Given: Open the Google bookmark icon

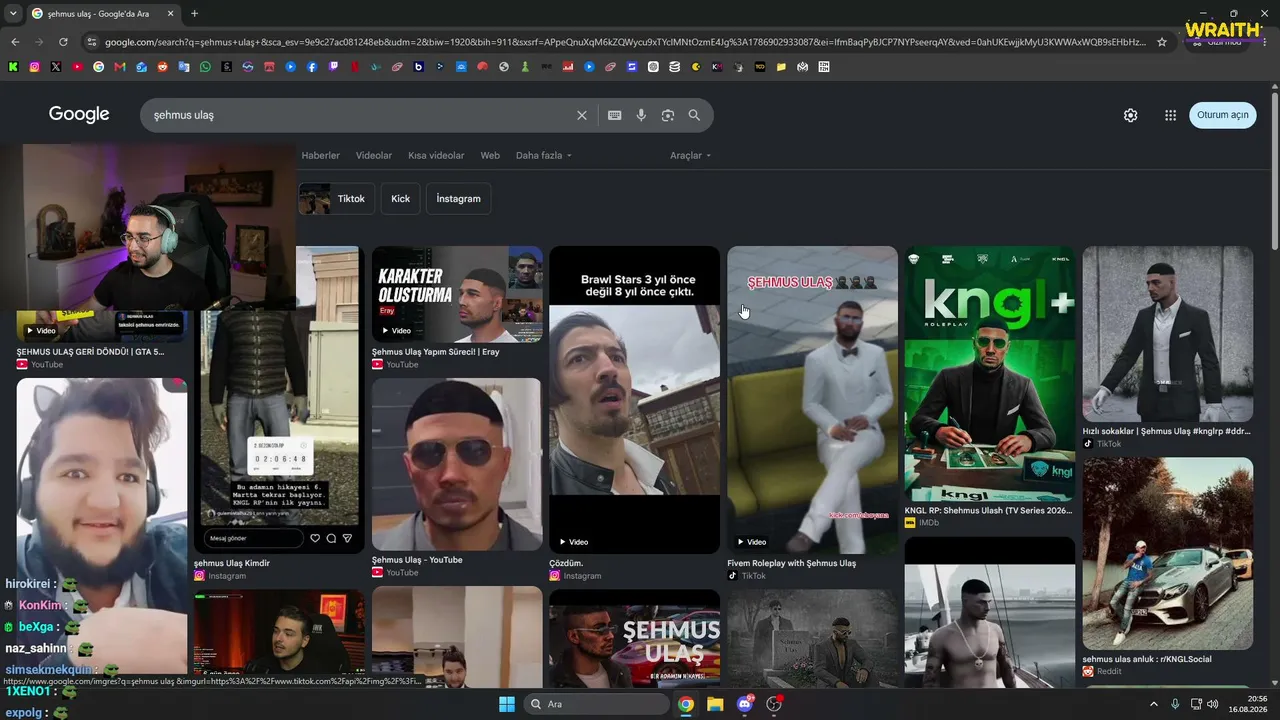Looking at the screenshot, I should pos(98,67).
